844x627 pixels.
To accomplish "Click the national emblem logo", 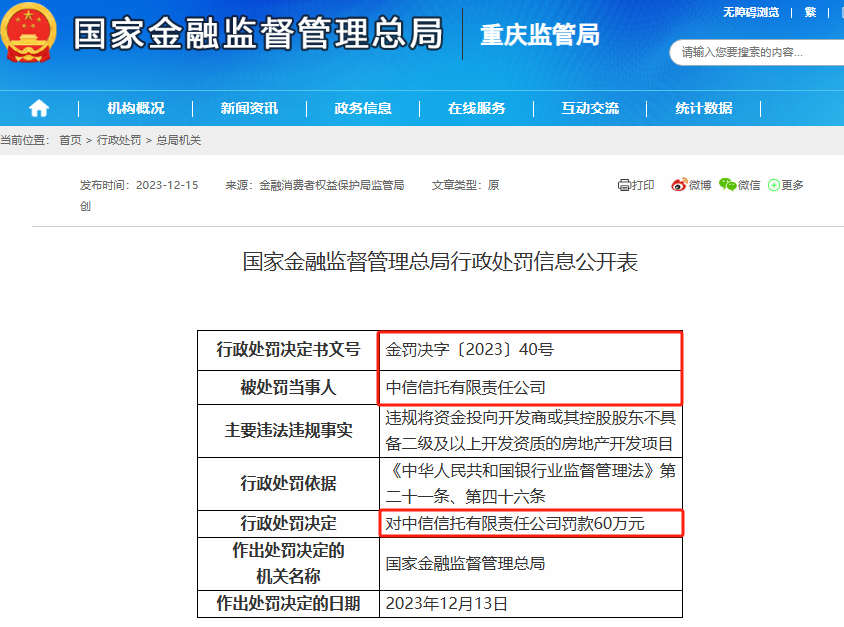I will coord(28,33).
